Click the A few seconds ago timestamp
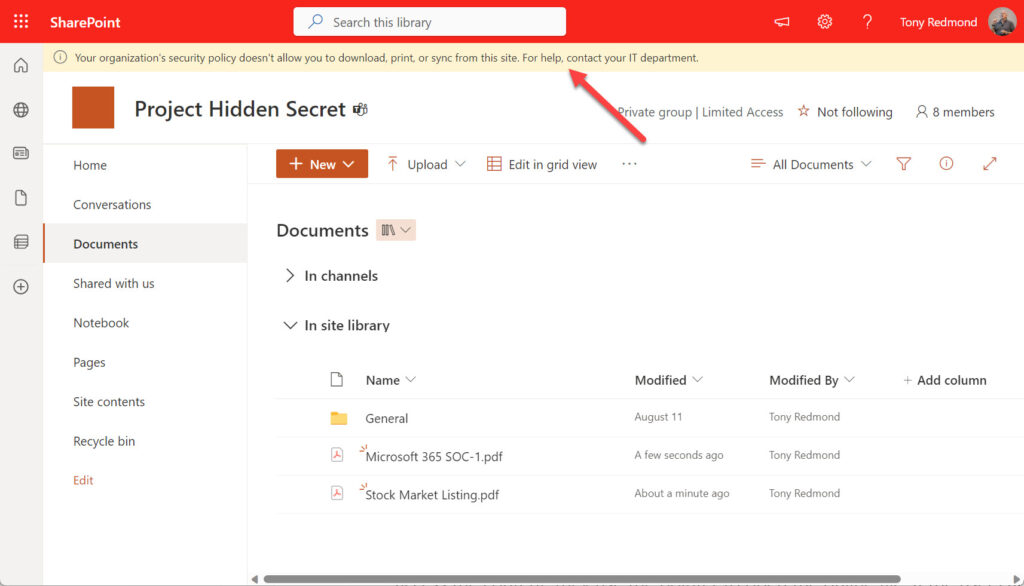1024x586 pixels. pyautogui.click(x=679, y=455)
